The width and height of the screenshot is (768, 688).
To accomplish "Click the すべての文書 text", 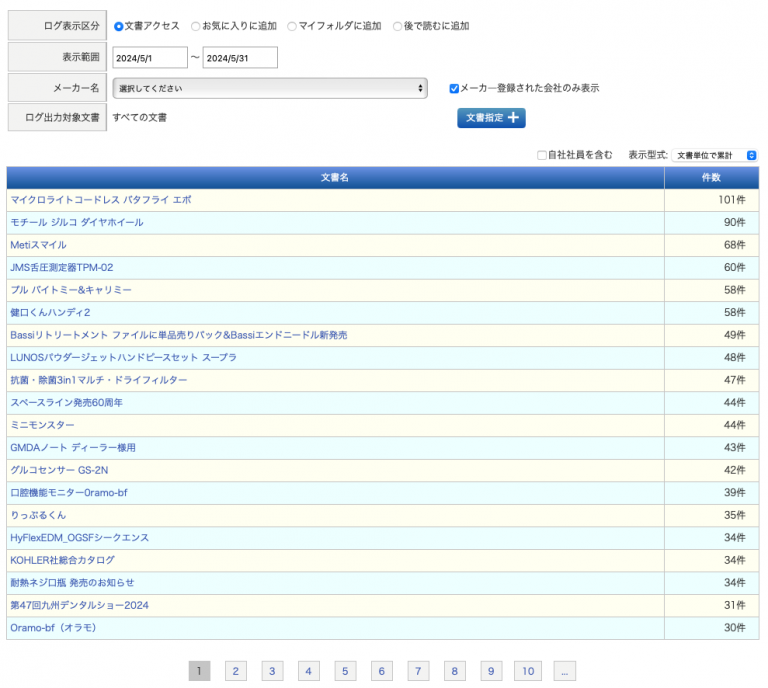I will coord(140,118).
